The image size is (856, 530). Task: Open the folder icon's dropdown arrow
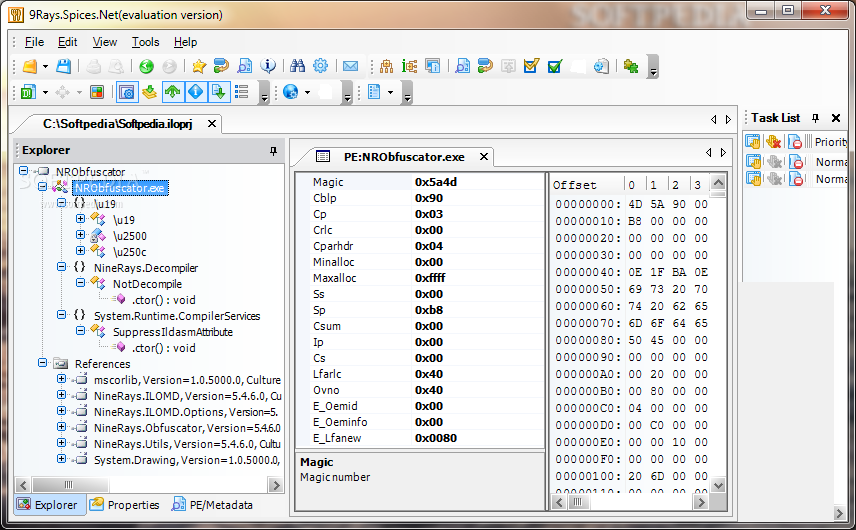(x=45, y=67)
